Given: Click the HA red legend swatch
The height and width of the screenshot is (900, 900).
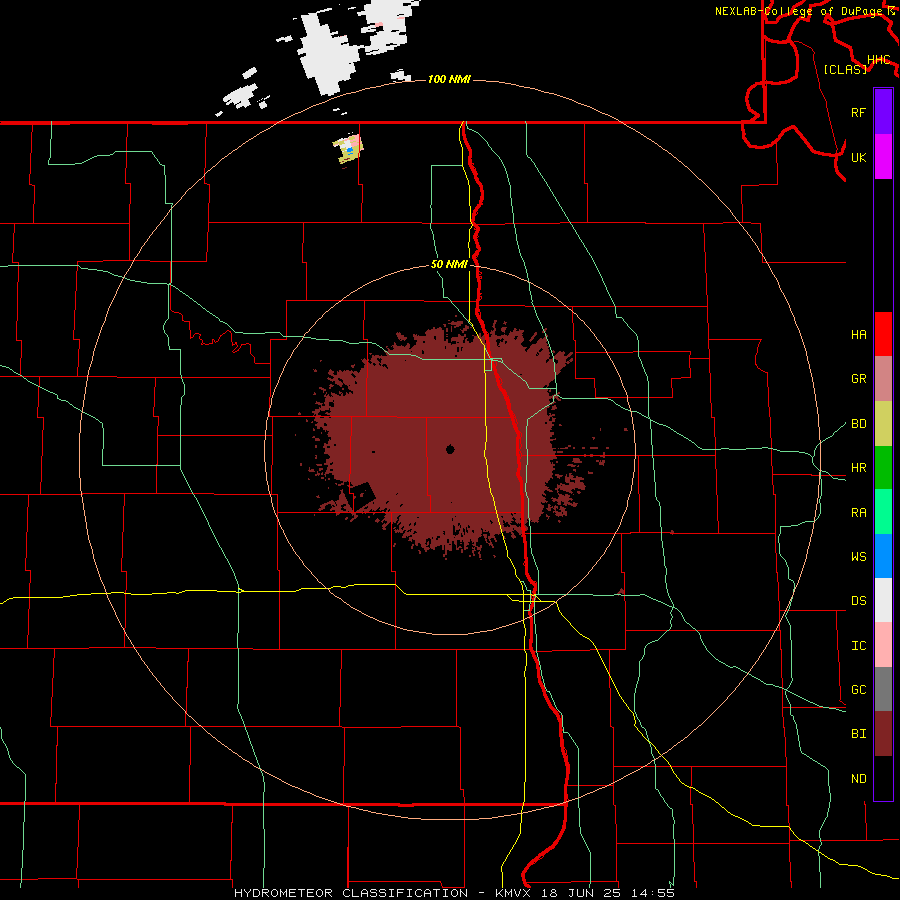Looking at the screenshot, I should click(883, 334).
